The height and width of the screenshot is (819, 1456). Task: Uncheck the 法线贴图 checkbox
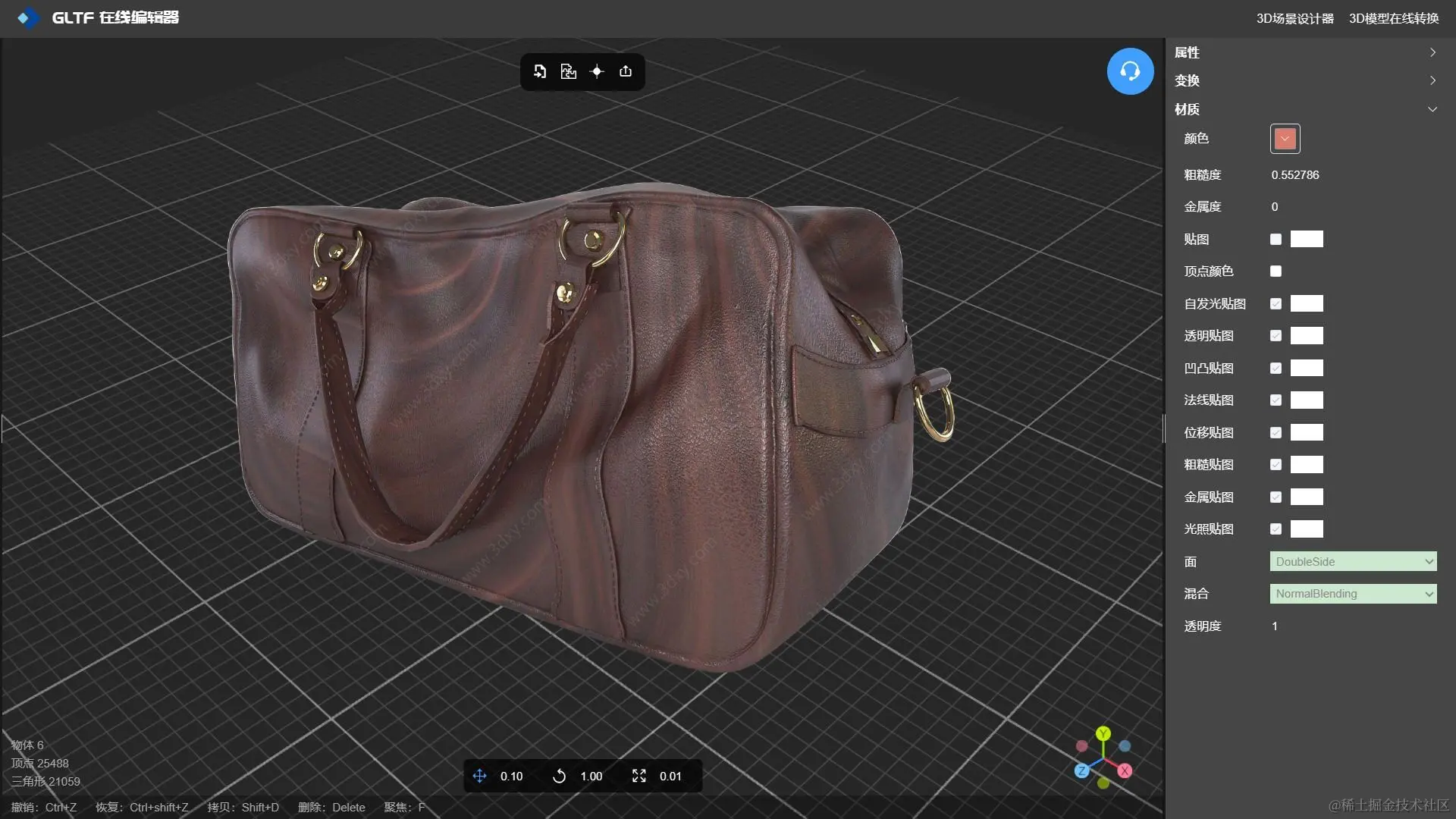[x=1276, y=400]
